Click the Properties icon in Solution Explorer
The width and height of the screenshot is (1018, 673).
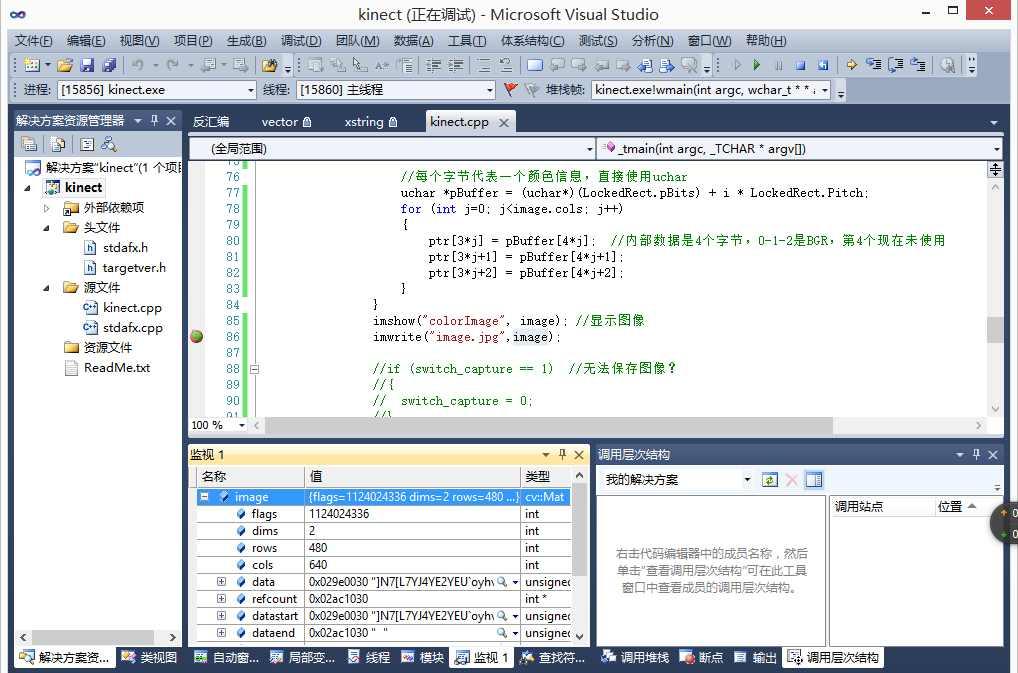click(x=29, y=144)
